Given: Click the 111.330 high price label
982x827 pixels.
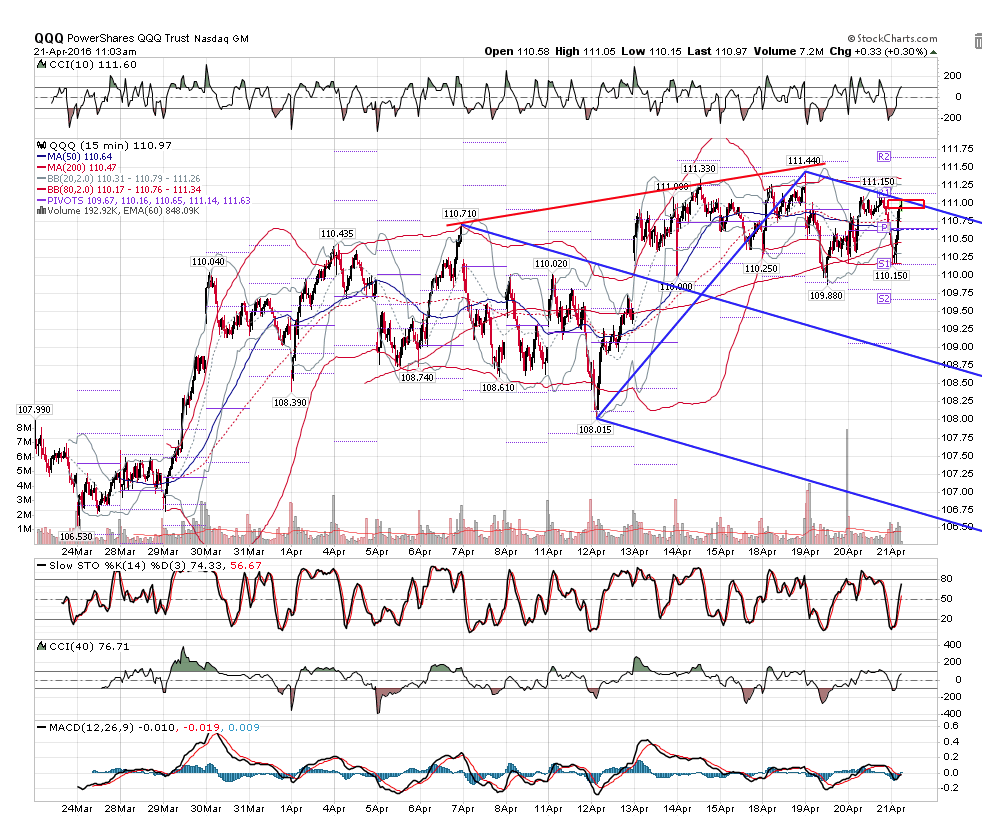Looking at the screenshot, I should [699, 168].
